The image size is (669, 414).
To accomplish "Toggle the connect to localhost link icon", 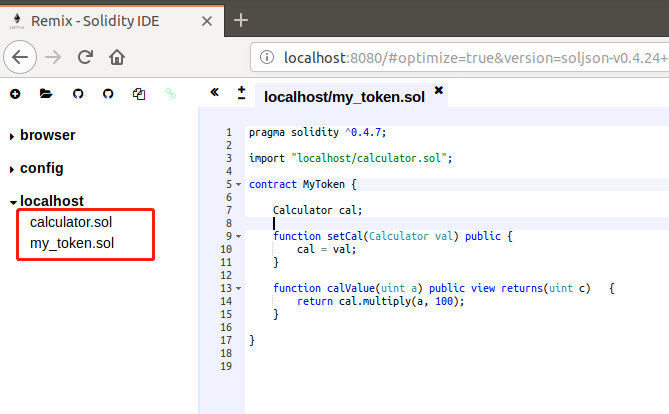I will tap(171, 93).
